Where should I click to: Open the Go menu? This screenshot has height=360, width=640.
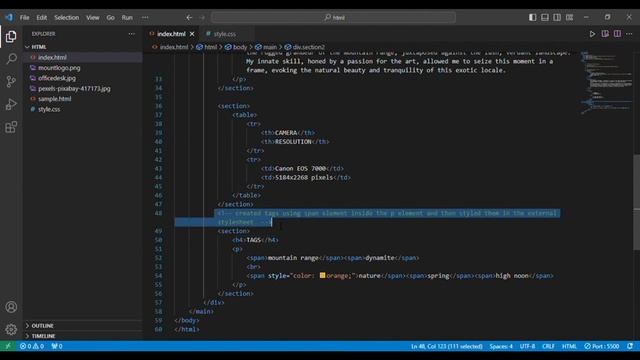click(111, 18)
